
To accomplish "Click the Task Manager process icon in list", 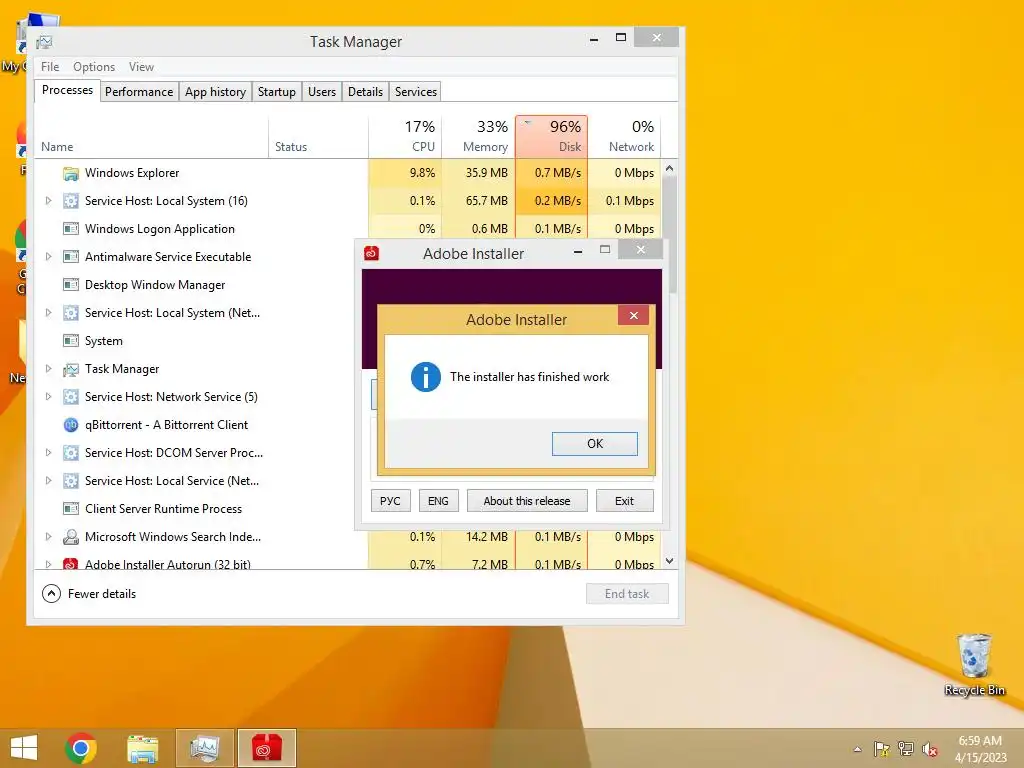I will click(x=71, y=369).
